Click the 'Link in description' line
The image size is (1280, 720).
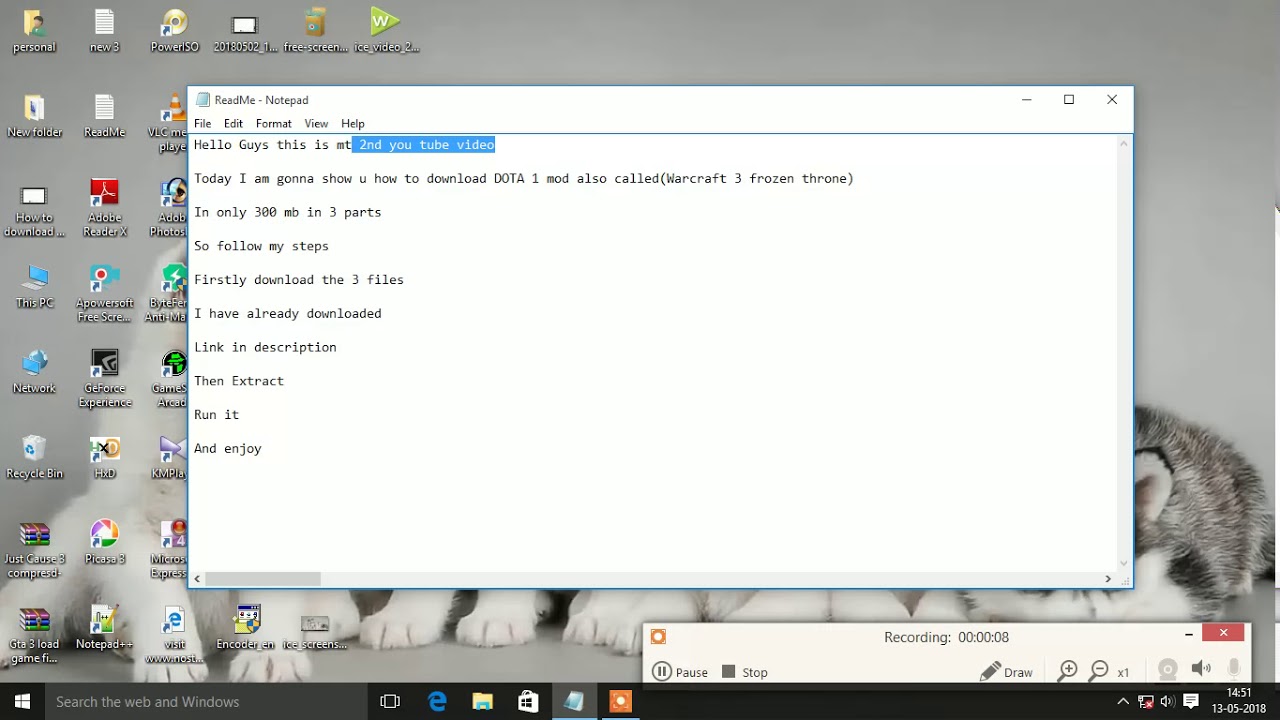point(265,347)
